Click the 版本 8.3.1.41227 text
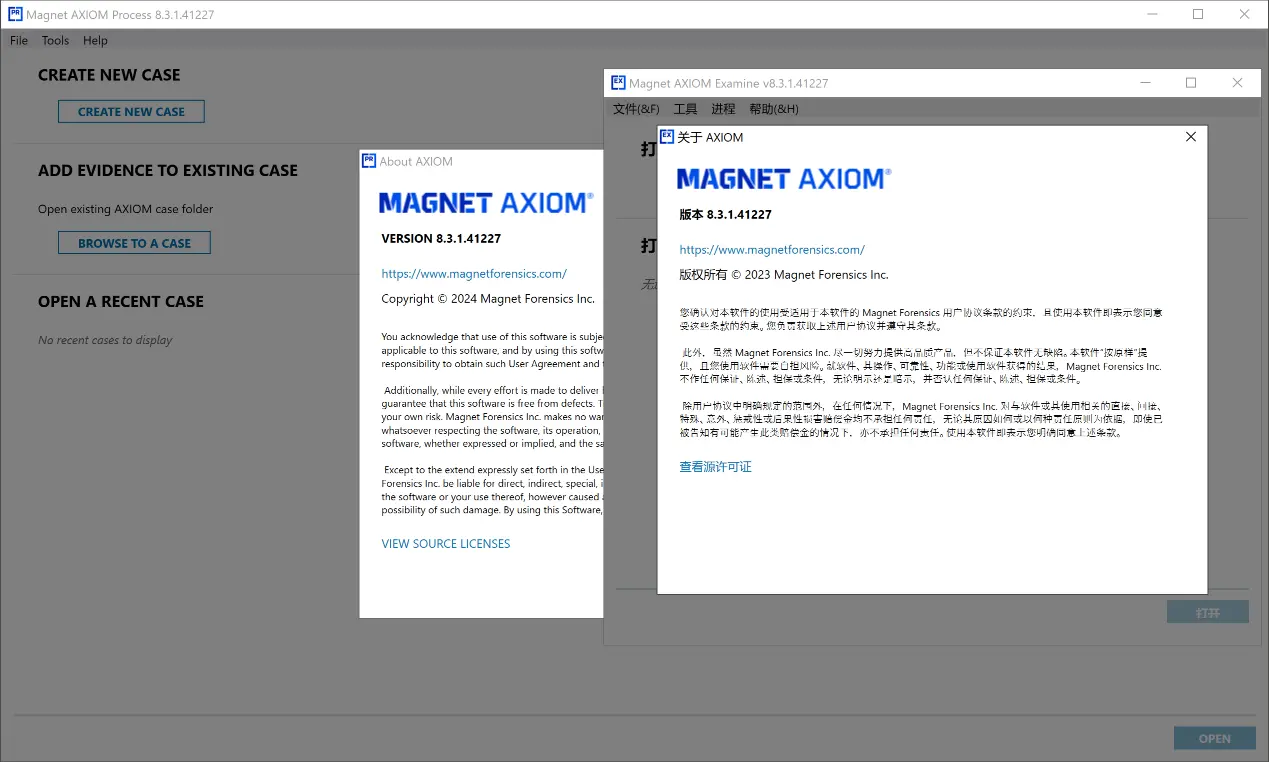This screenshot has height=762, width=1269. pyautogui.click(x=725, y=214)
